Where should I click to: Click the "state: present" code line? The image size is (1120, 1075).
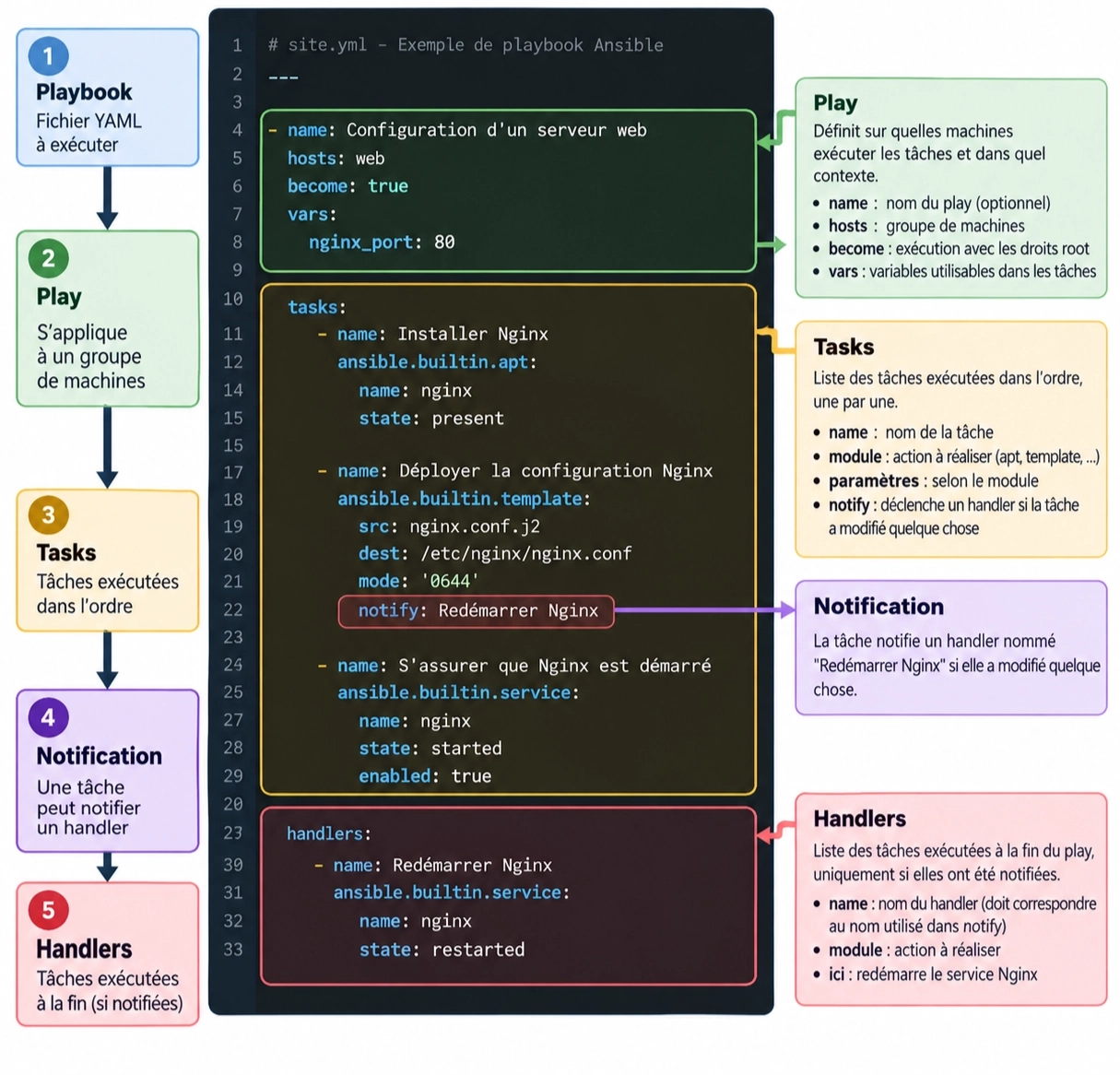click(x=431, y=419)
